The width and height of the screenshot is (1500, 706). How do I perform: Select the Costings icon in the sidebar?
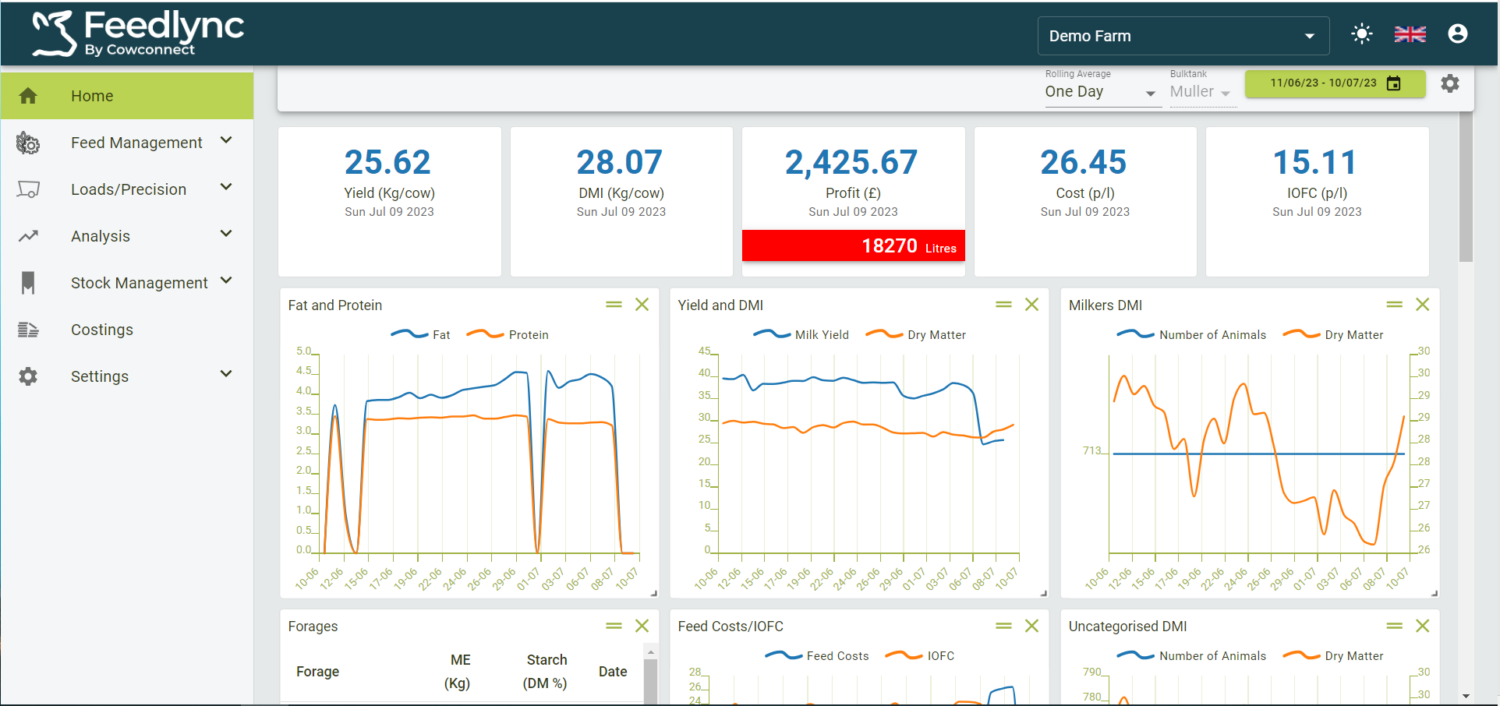(x=28, y=329)
